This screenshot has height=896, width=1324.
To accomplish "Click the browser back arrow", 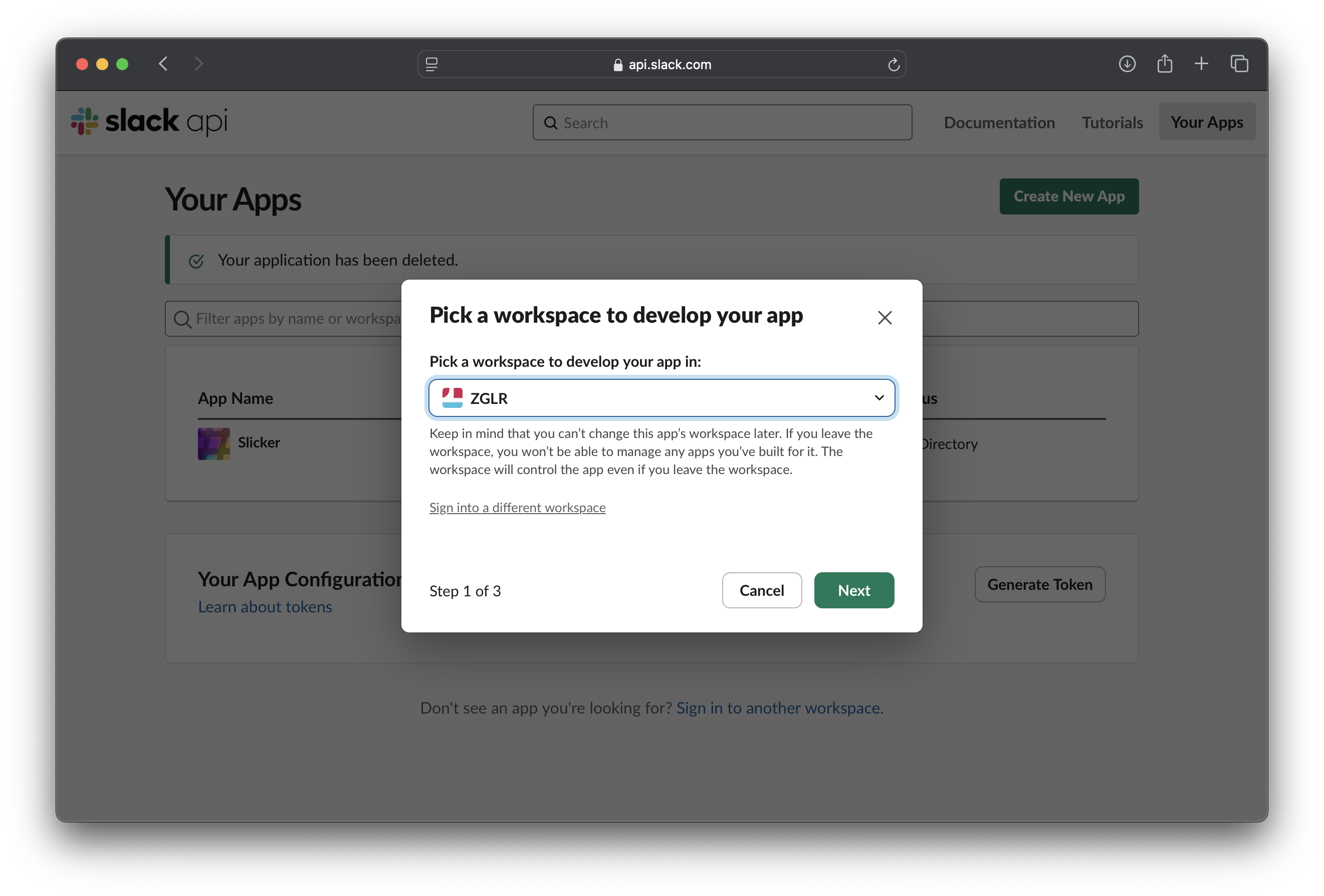I will pos(163,64).
